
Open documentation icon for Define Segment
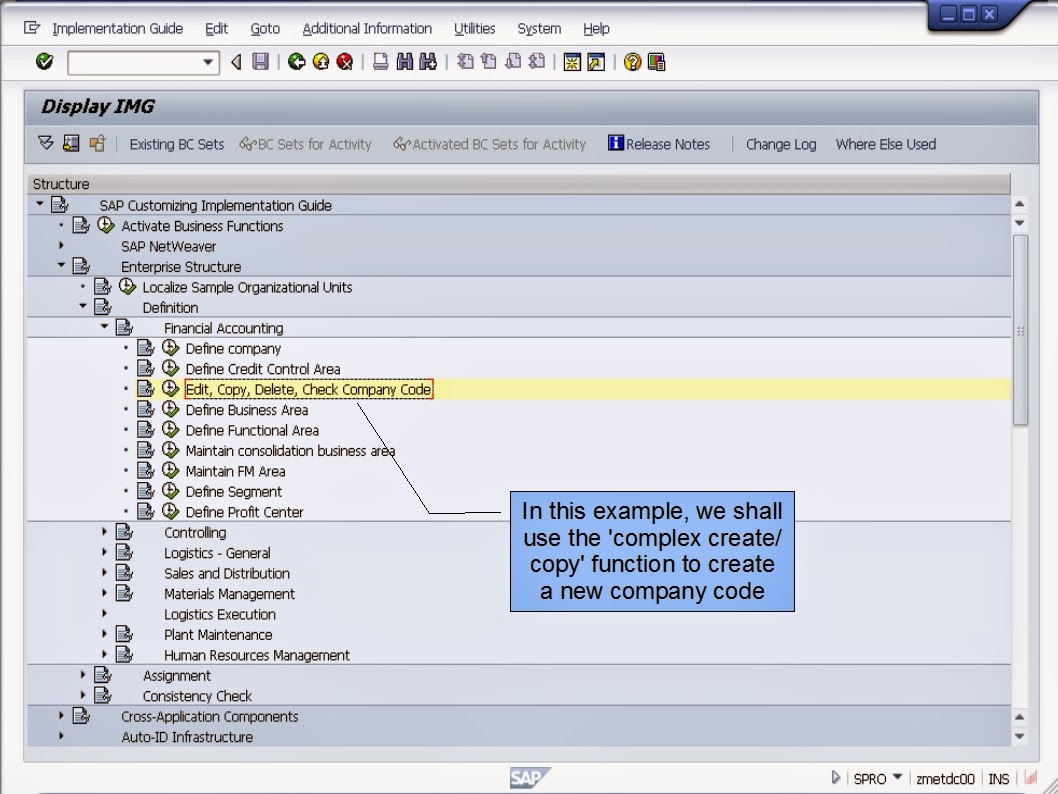[146, 491]
